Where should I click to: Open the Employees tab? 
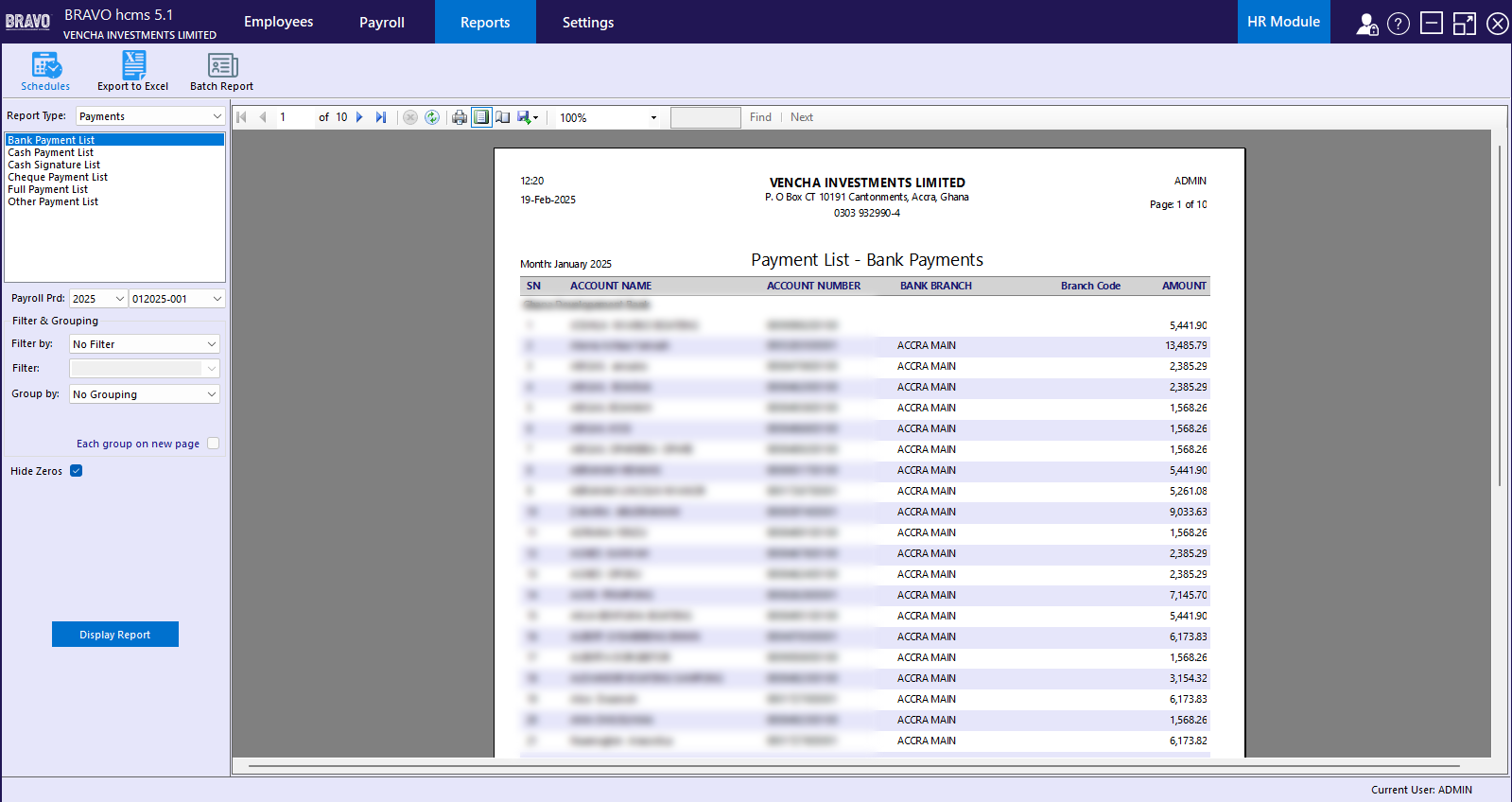click(x=278, y=22)
